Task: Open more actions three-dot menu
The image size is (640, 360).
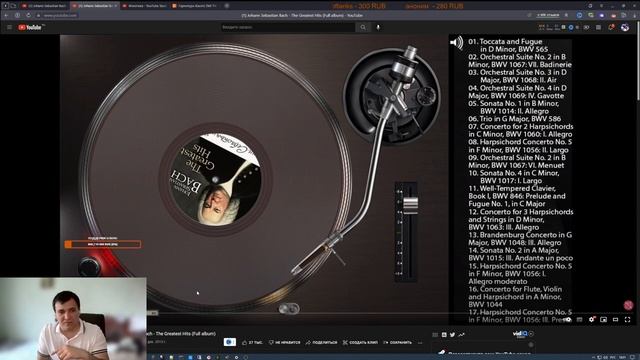Action: click(420, 342)
